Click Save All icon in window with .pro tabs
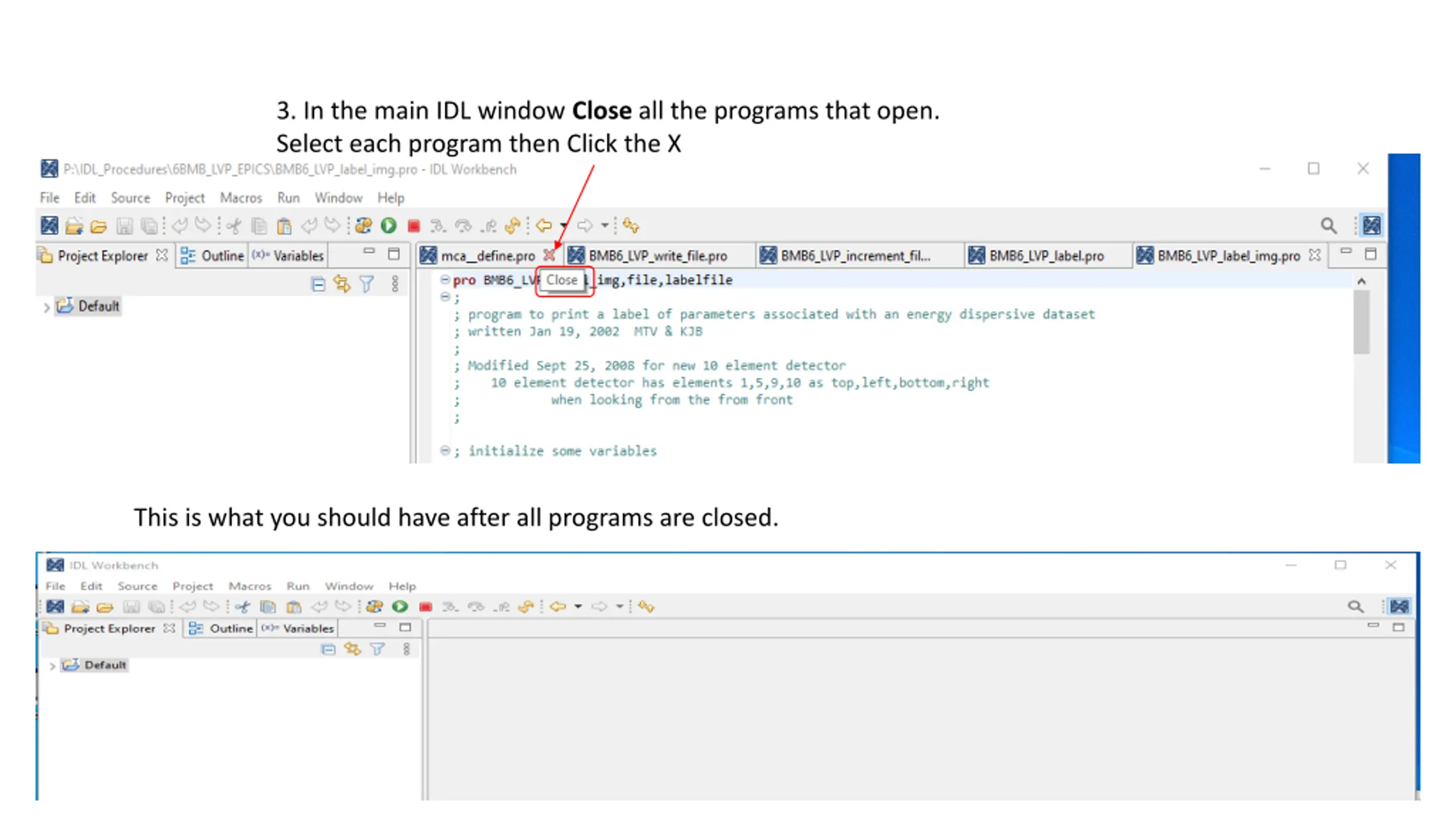 point(149,226)
